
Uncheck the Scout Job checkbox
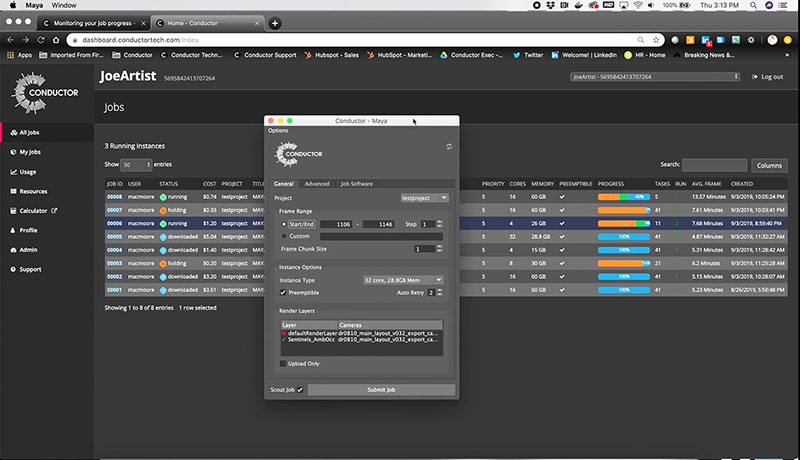[x=299, y=389]
